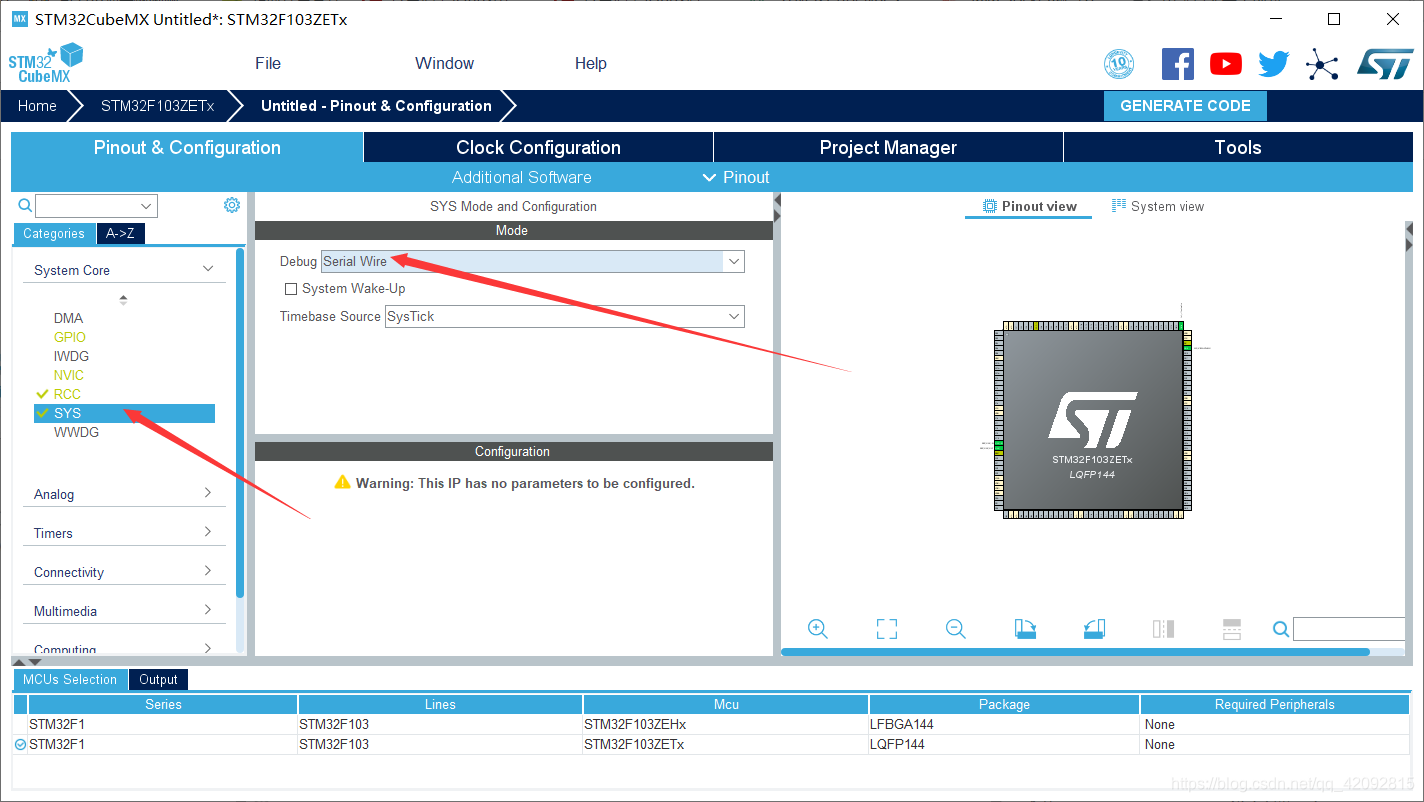Screen dimensions: 1424x802
Task: Rotate the chip view counter-clockwise
Action: coord(1094,629)
